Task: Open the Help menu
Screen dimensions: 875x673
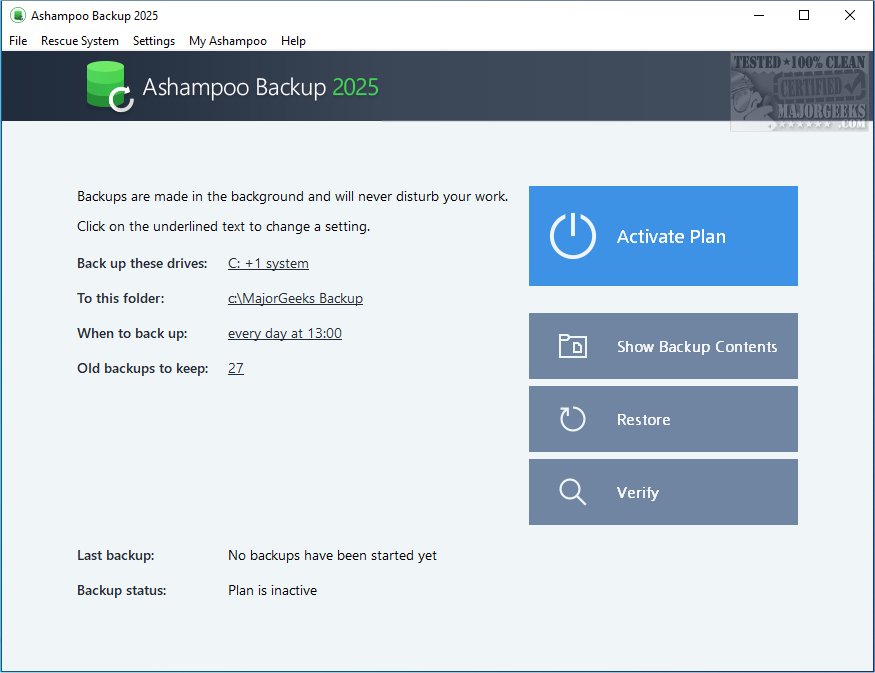Action: click(x=293, y=41)
